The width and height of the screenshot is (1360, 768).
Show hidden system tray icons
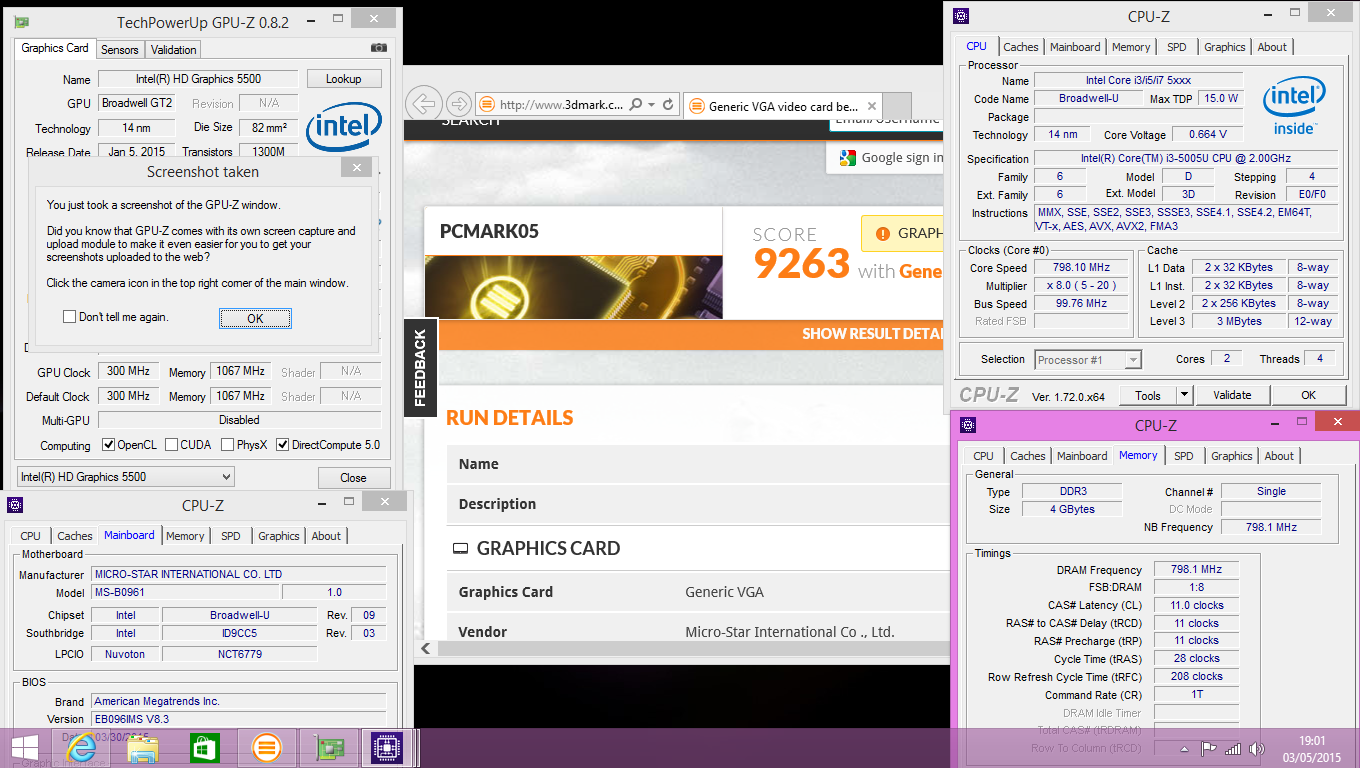coord(1185,748)
